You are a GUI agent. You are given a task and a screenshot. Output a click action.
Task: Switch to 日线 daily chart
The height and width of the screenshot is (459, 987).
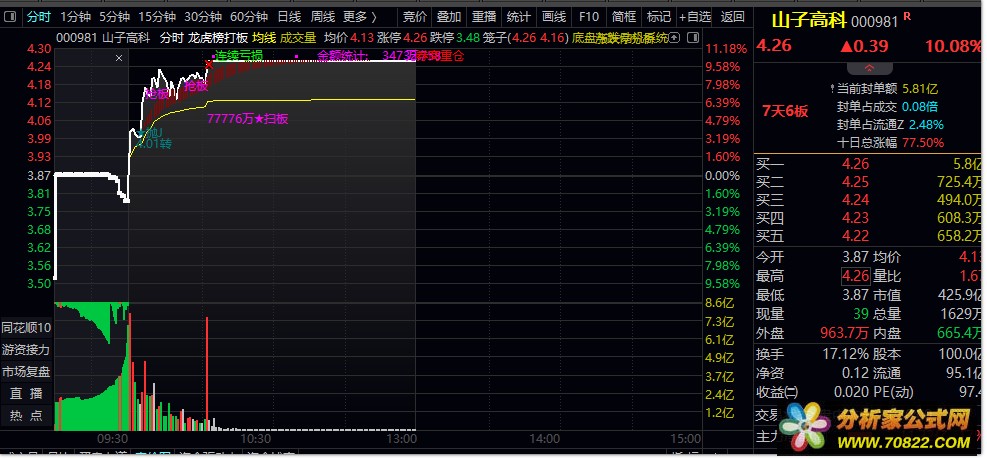[289, 17]
